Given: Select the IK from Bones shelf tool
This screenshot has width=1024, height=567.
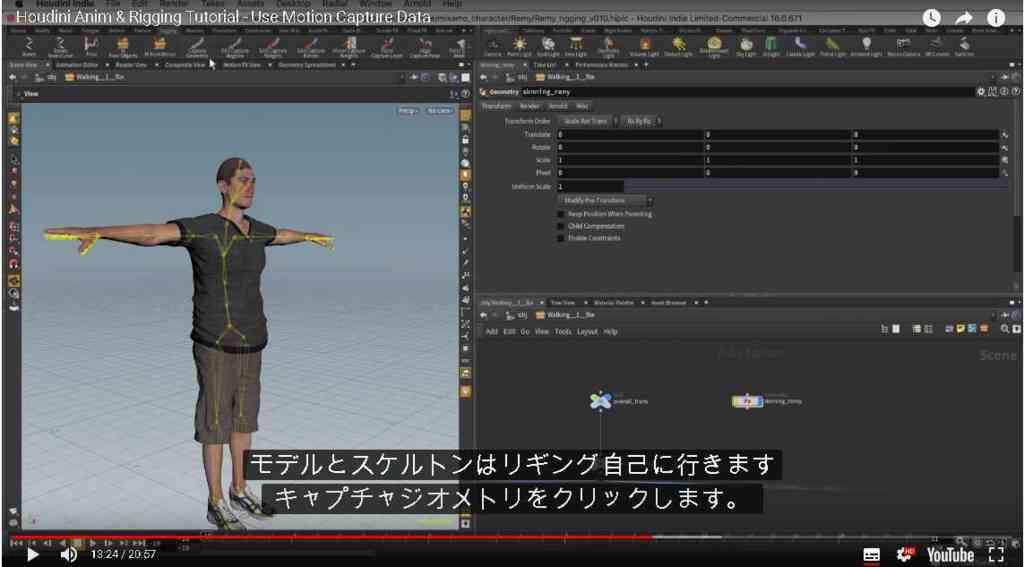Looking at the screenshot, I should (x=159, y=47).
